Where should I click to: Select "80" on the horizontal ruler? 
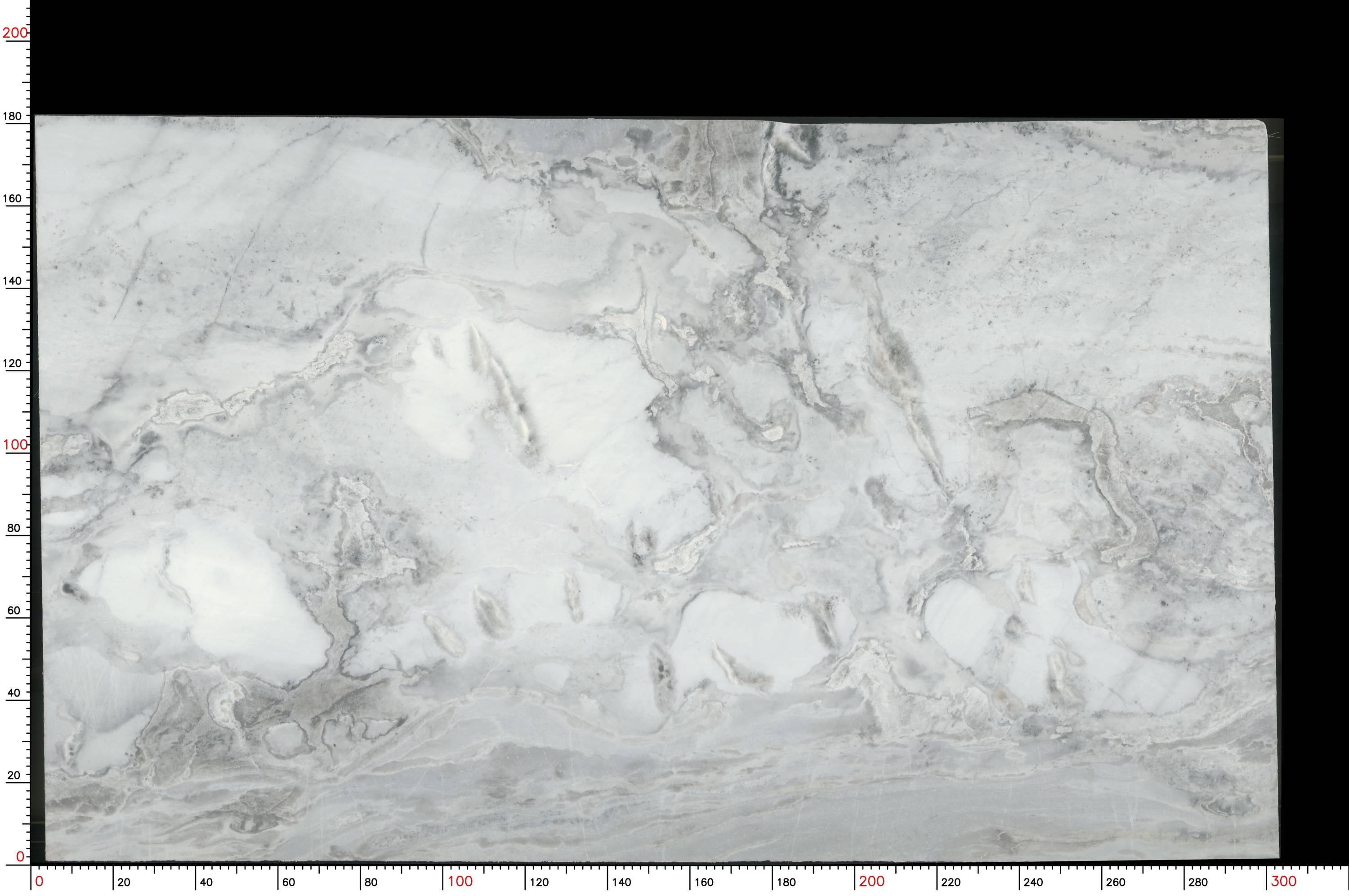(371, 882)
